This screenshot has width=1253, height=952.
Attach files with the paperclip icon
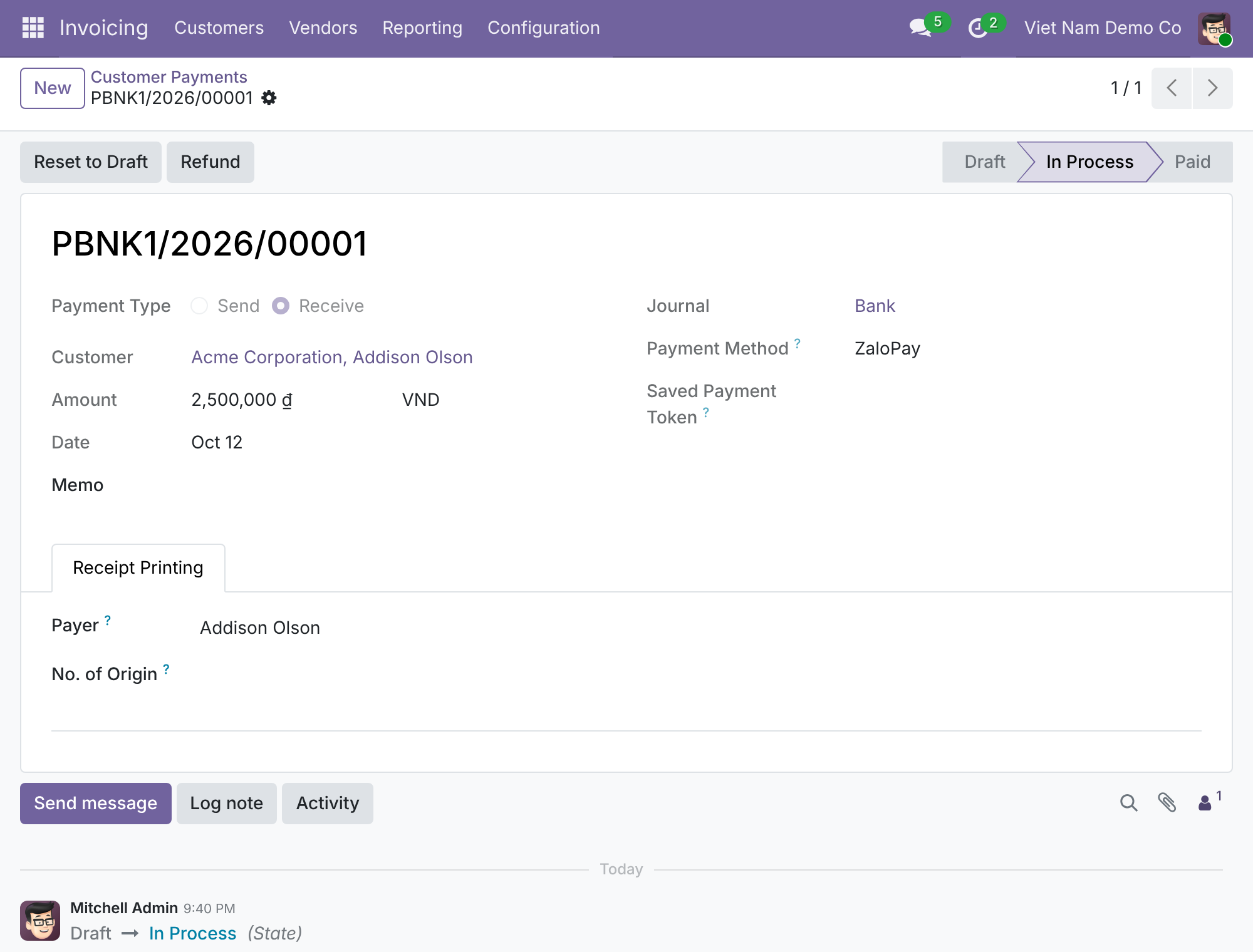tap(1167, 803)
